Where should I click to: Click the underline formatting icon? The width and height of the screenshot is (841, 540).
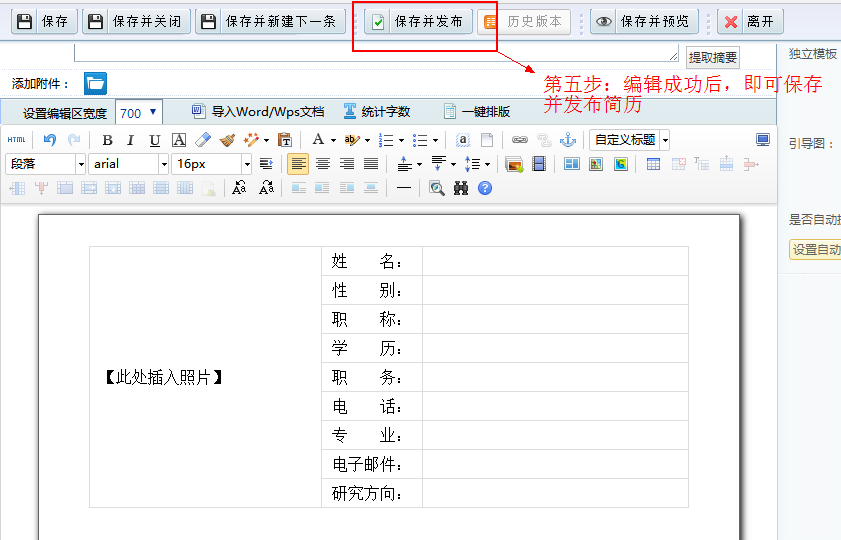154,140
